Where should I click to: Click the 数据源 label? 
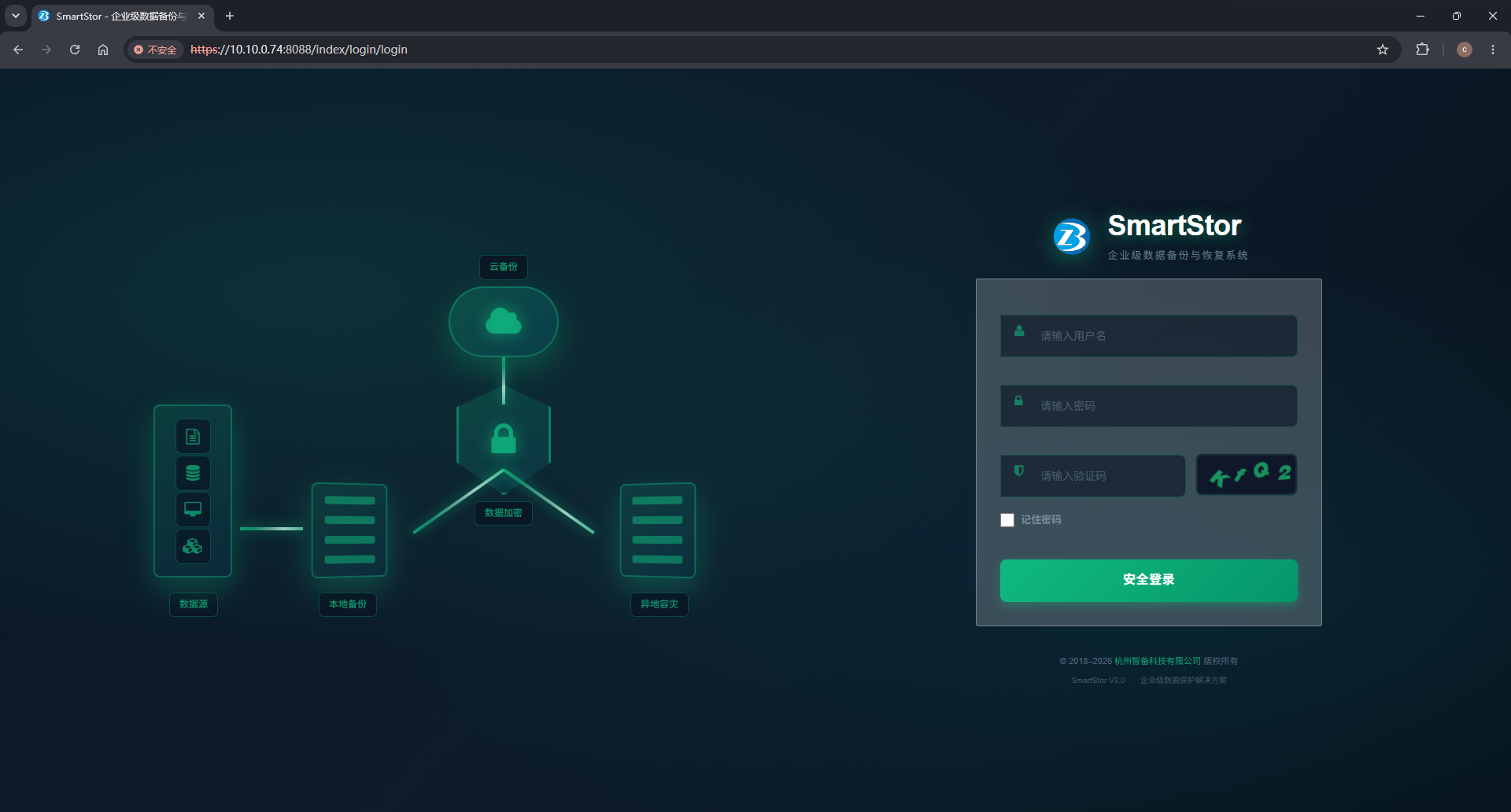click(194, 604)
